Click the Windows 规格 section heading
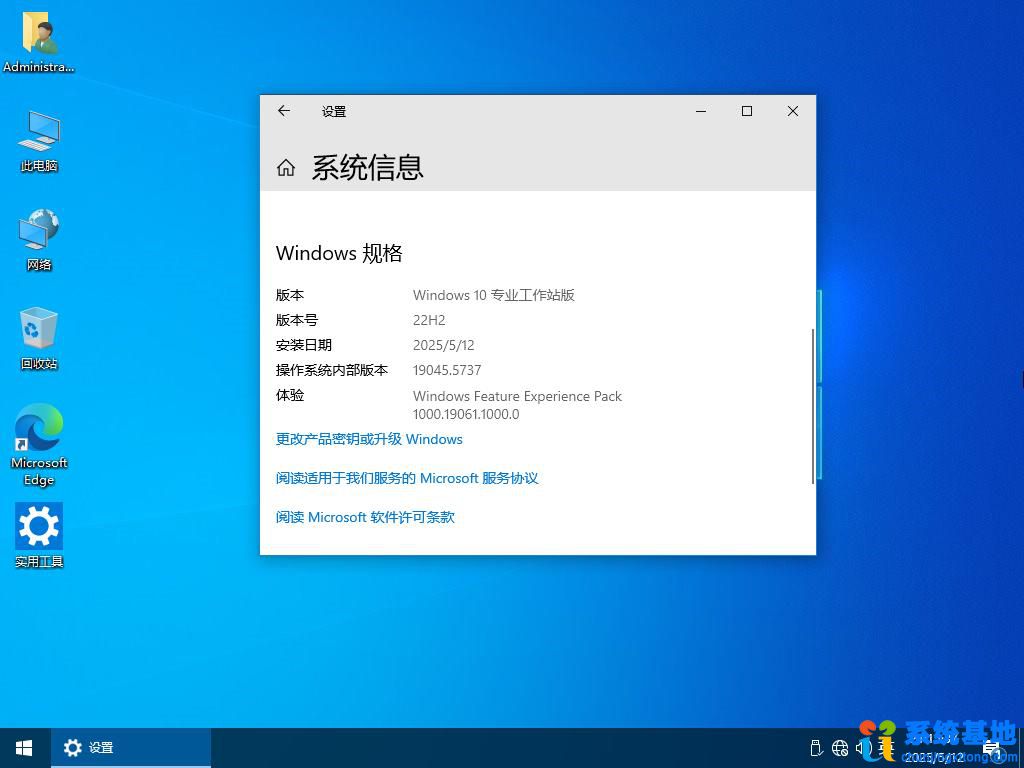 tap(339, 253)
